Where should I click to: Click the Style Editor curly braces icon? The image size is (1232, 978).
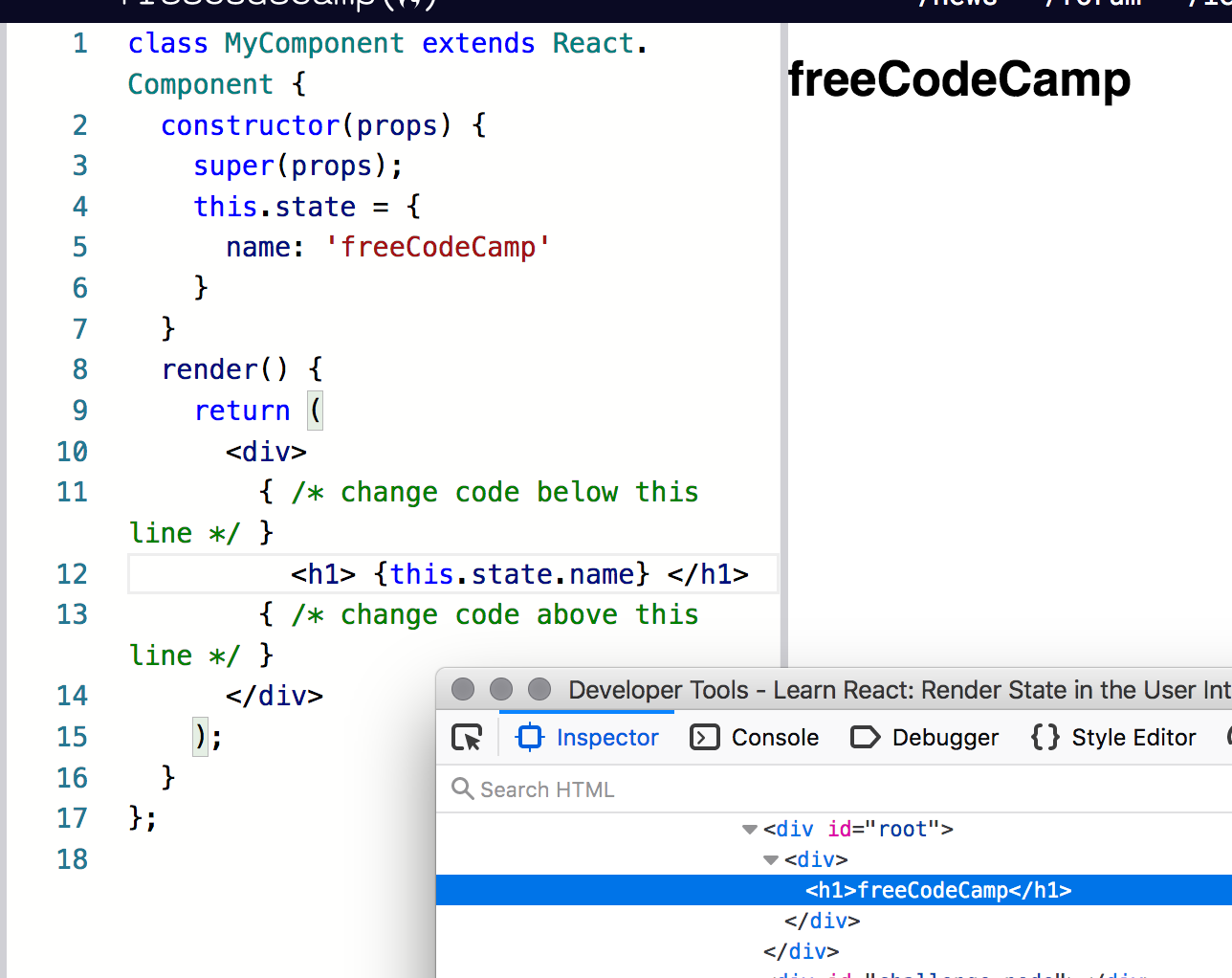[1044, 737]
